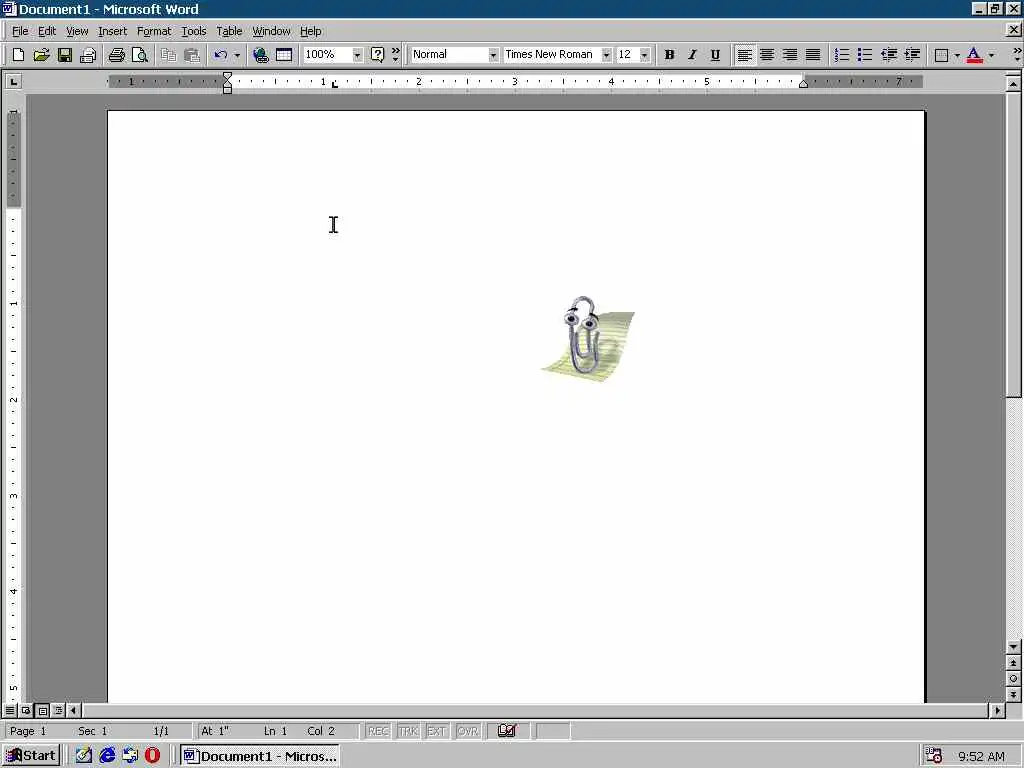
Task: Click the Copy icon in toolbar
Action: pos(168,55)
